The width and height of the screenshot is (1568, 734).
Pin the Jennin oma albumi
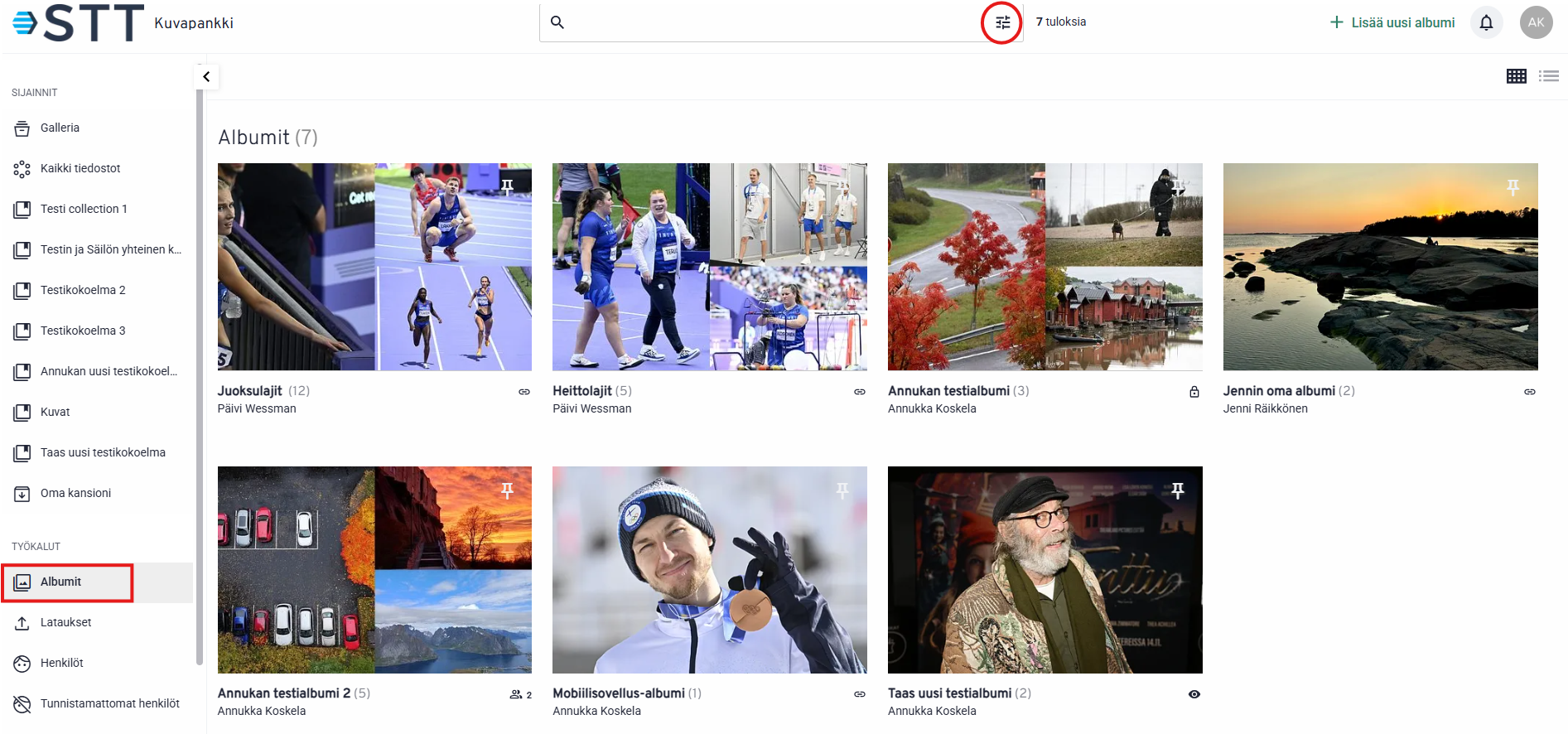point(1513,188)
